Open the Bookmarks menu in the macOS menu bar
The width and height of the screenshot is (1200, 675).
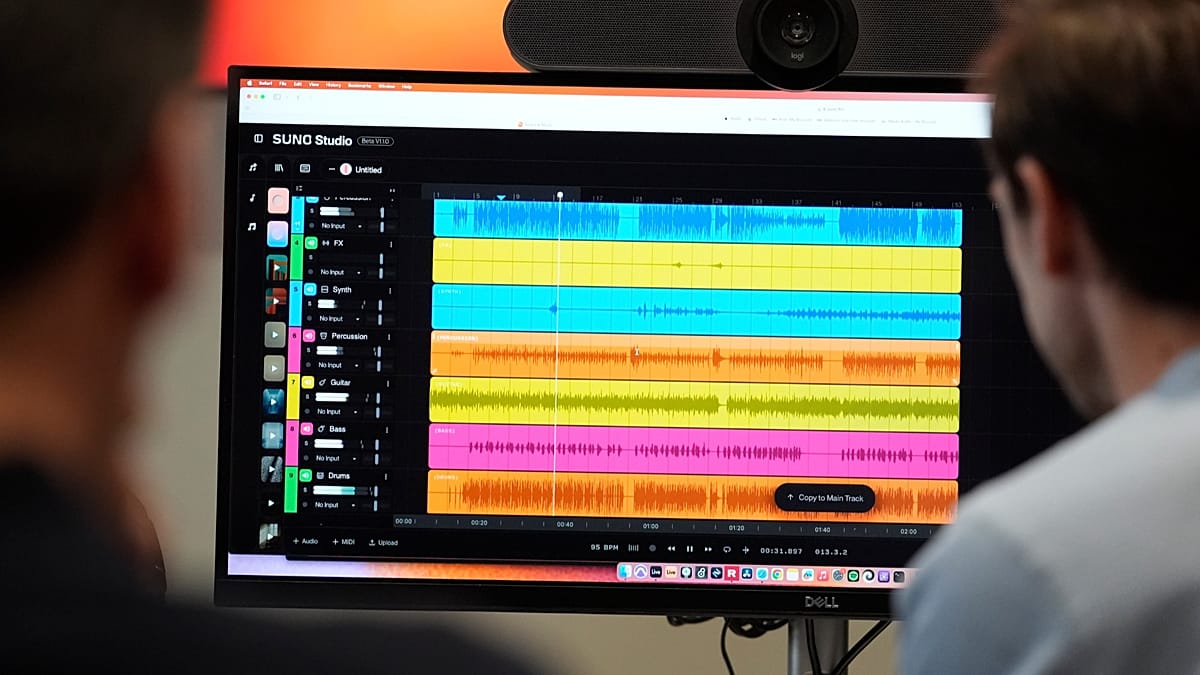359,85
